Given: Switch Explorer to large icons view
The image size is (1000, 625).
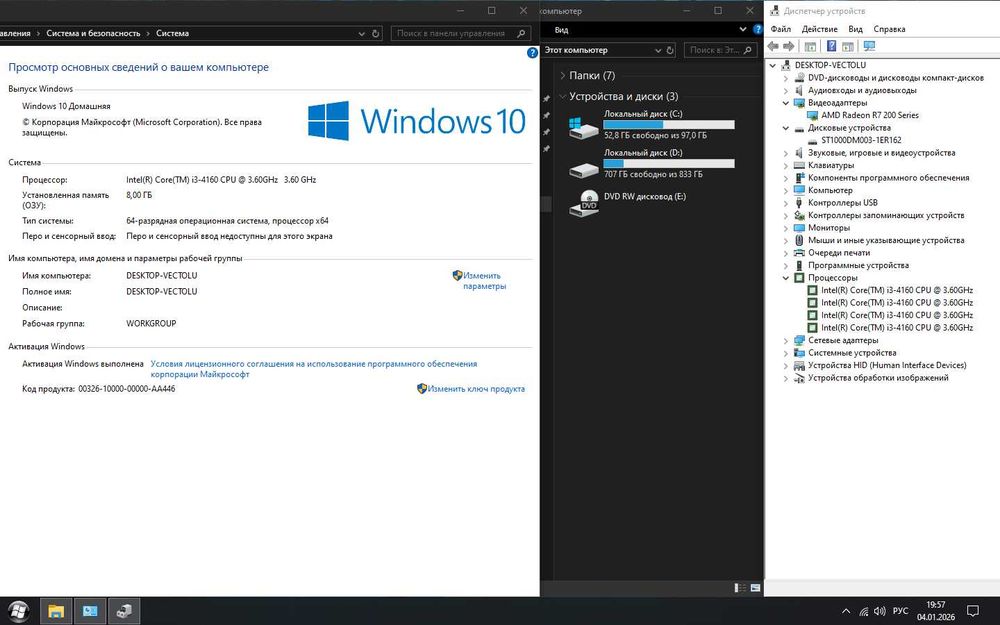Looking at the screenshot, I should pos(755,587).
